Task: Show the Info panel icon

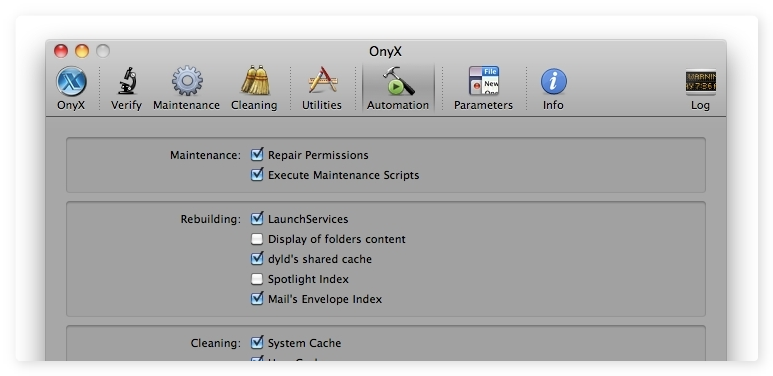Action: pos(554,81)
